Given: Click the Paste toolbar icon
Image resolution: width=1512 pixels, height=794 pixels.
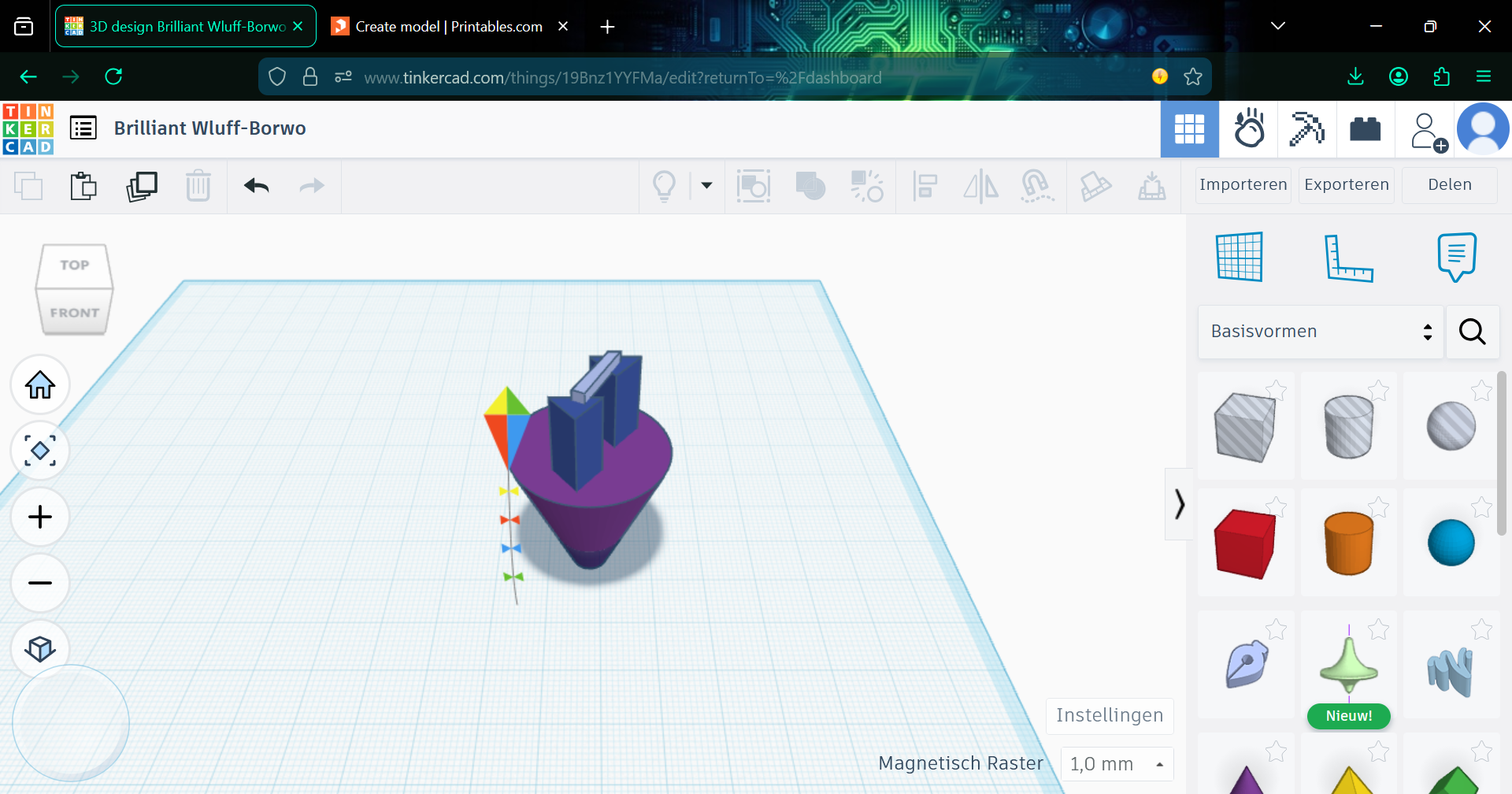Looking at the screenshot, I should coord(83,186).
